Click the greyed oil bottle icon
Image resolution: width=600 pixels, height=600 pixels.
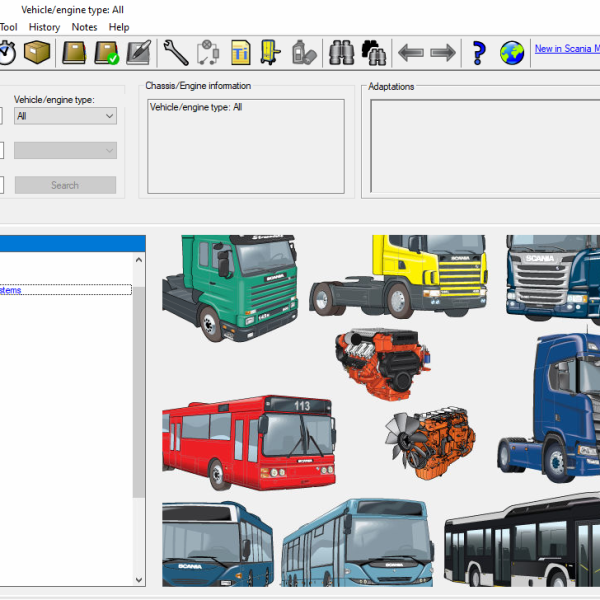click(x=304, y=53)
